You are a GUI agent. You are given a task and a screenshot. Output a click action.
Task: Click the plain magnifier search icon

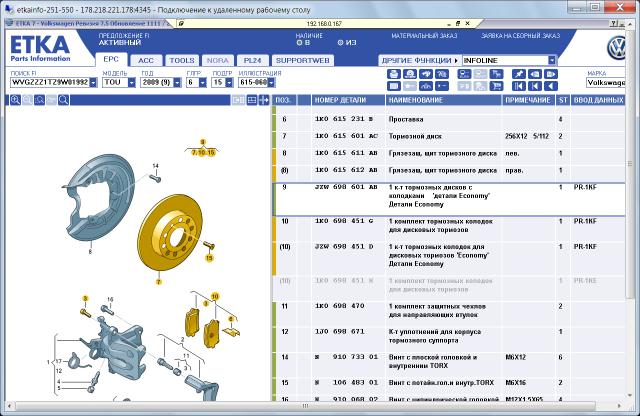click(x=64, y=100)
